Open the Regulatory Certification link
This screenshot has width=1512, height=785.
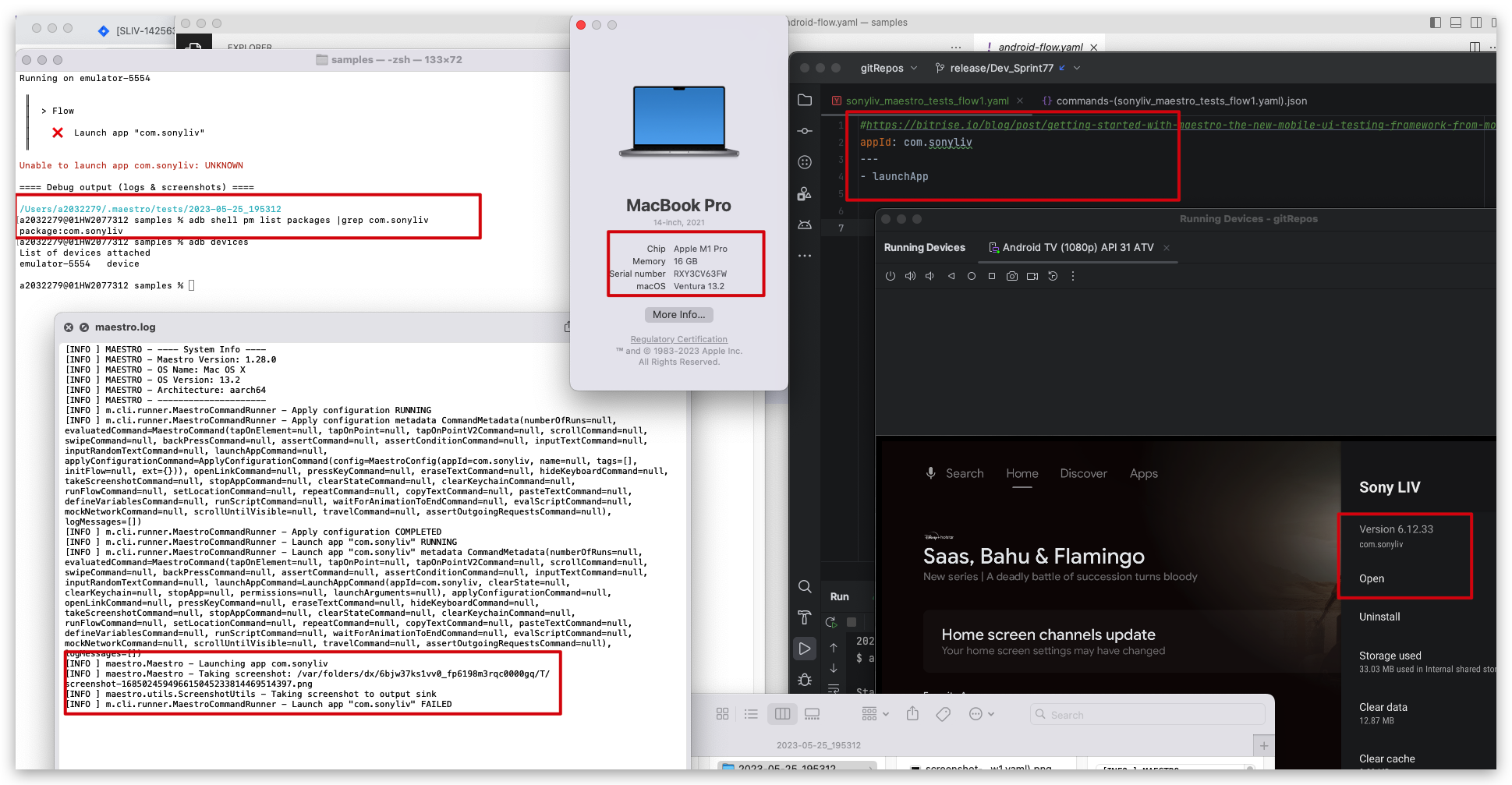tap(678, 338)
